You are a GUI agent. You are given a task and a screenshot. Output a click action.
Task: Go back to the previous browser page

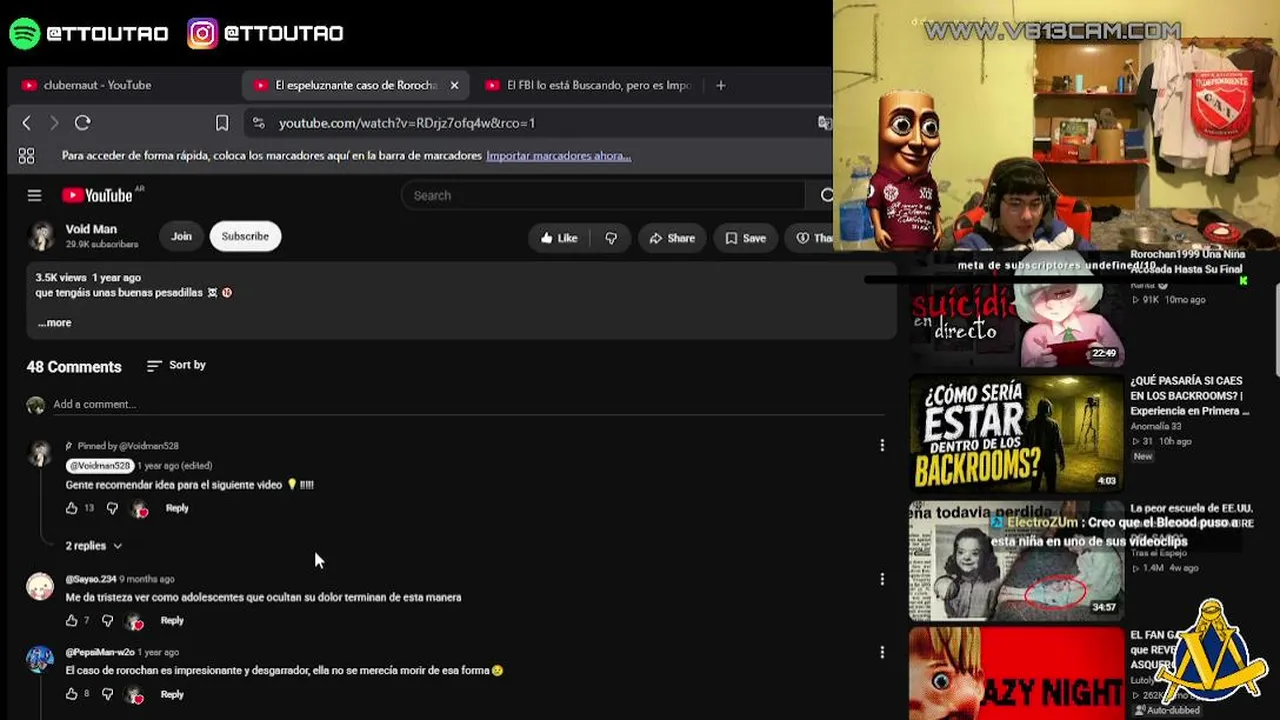point(26,123)
